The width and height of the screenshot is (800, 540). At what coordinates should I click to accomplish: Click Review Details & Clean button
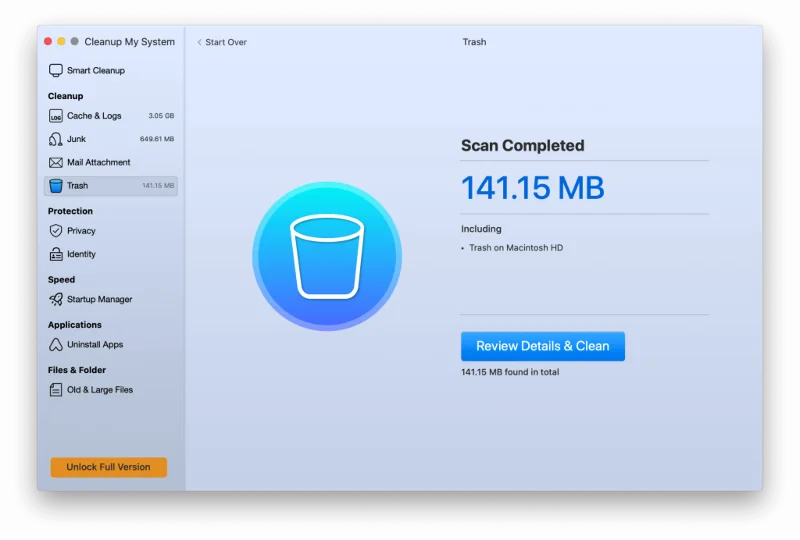pyautogui.click(x=542, y=346)
